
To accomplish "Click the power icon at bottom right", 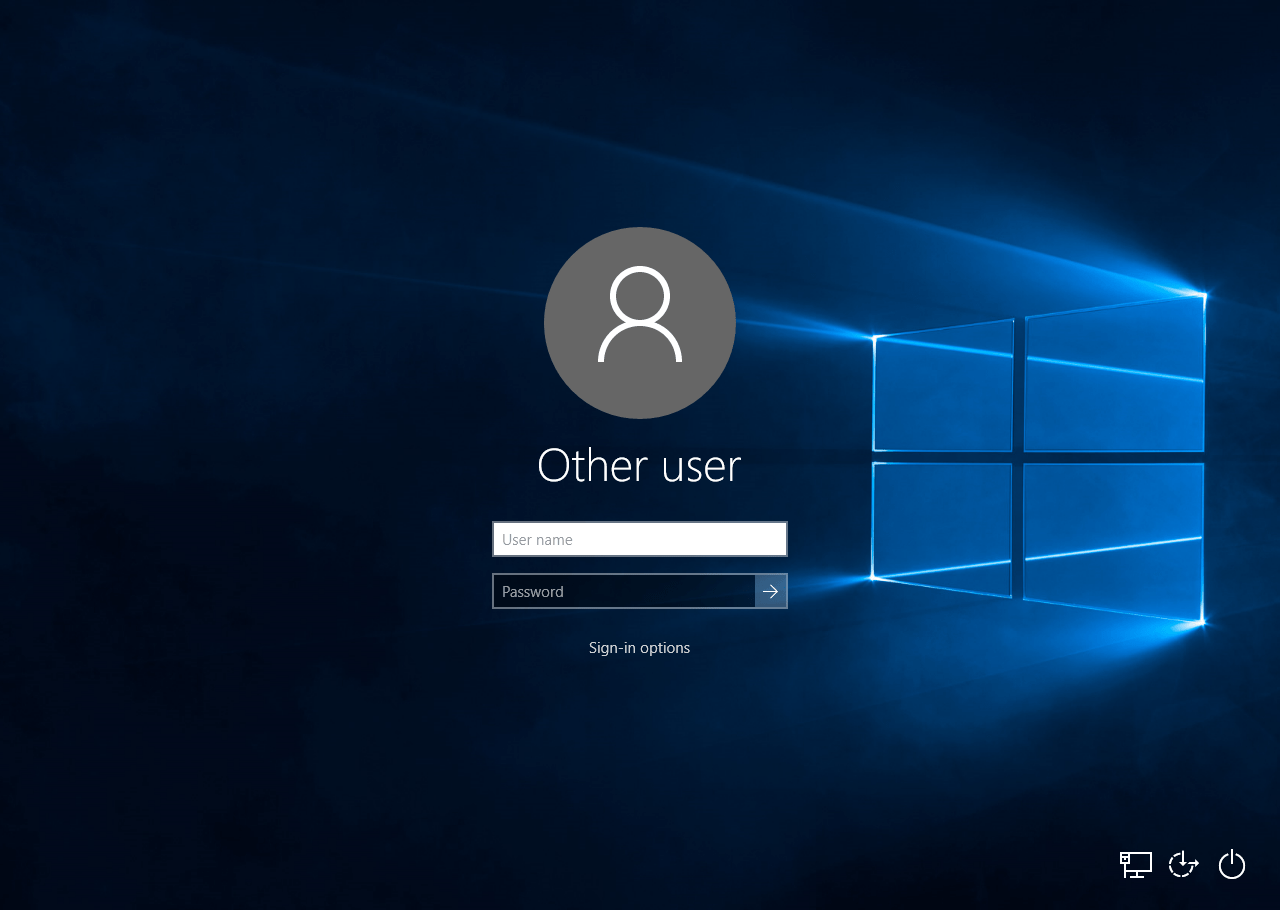I will (x=1231, y=863).
